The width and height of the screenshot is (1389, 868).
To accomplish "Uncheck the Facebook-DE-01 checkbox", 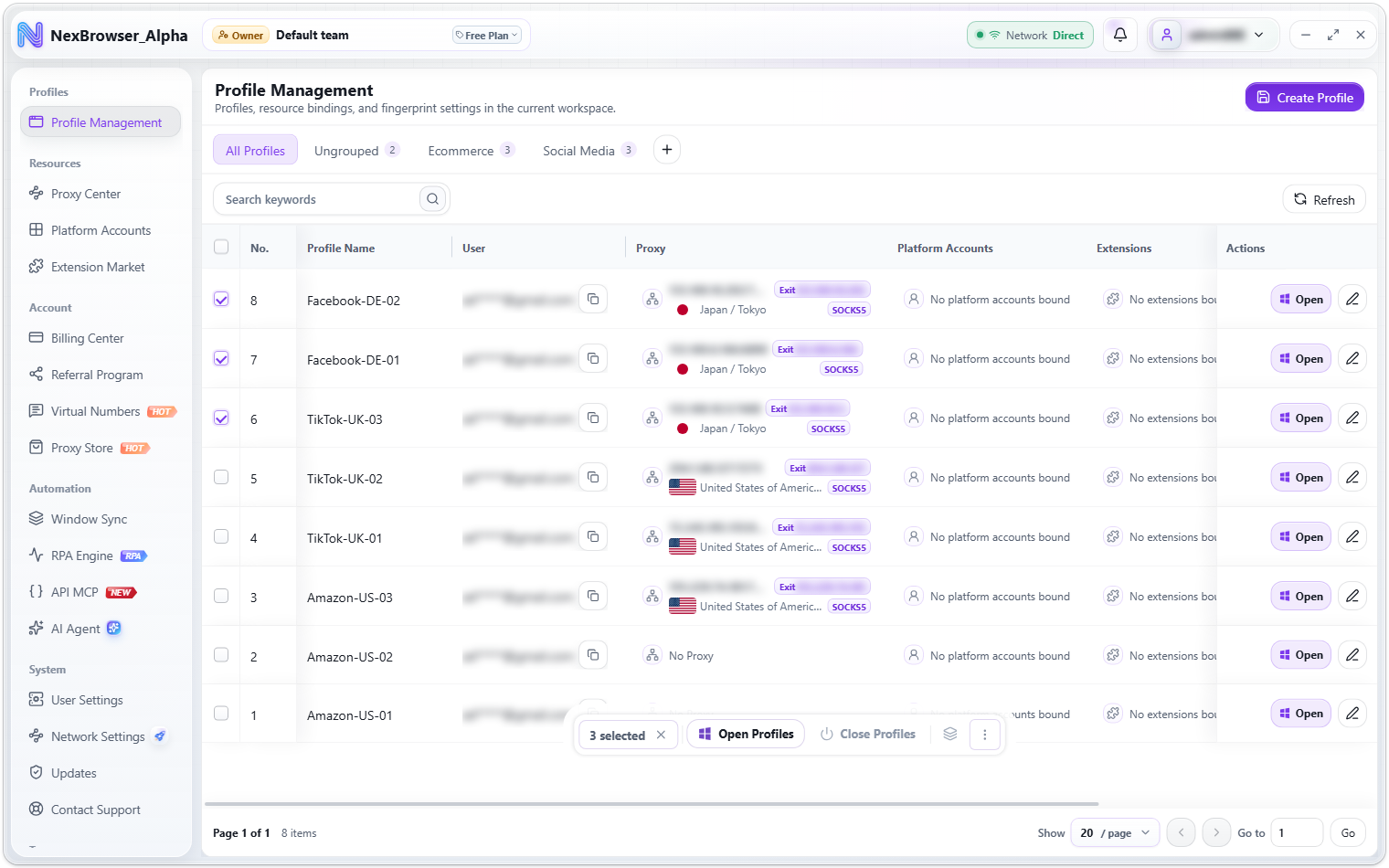I will coord(221,358).
